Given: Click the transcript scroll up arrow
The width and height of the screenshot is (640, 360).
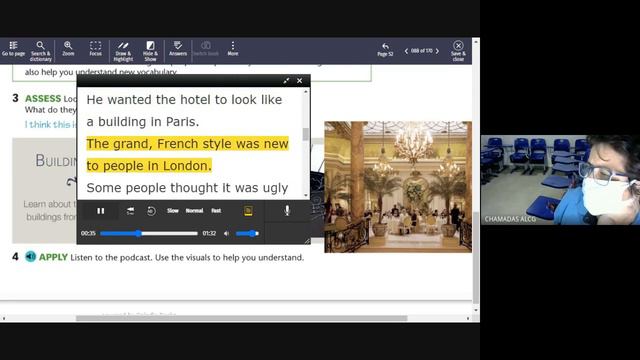Looking at the screenshot, I should click(x=305, y=92).
